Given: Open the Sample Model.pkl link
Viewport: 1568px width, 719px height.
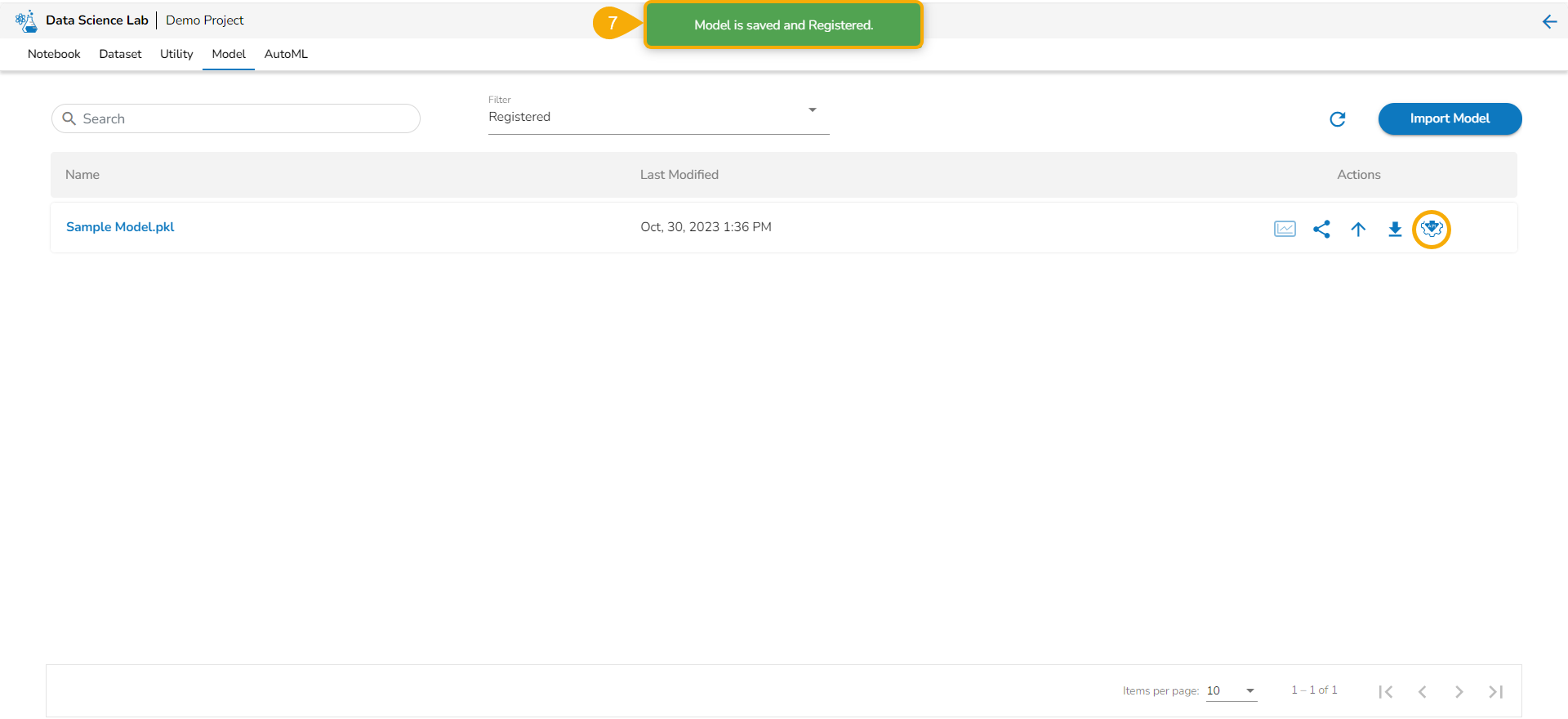Looking at the screenshot, I should [x=120, y=227].
